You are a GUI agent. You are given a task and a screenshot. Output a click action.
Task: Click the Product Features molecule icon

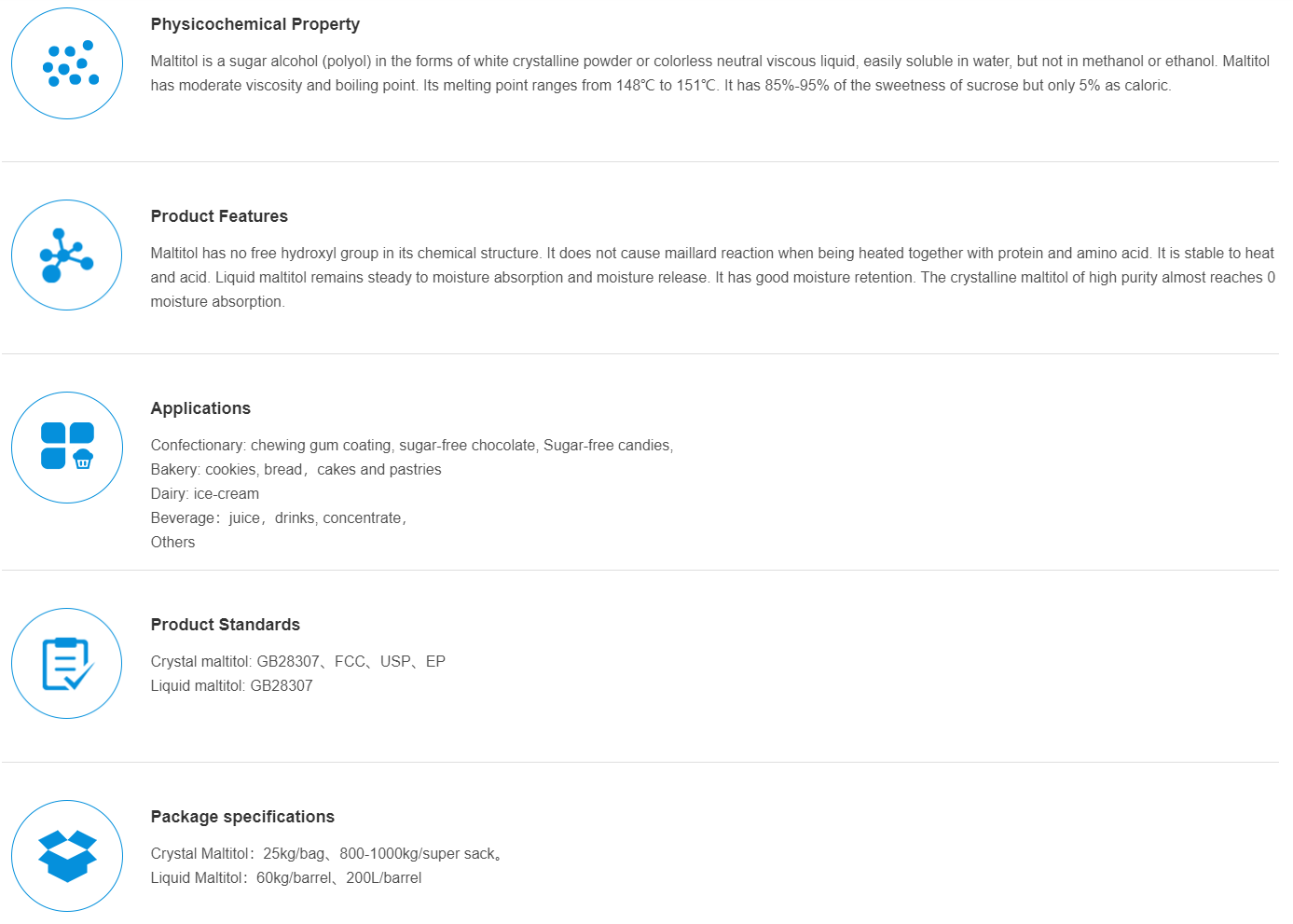coord(67,255)
